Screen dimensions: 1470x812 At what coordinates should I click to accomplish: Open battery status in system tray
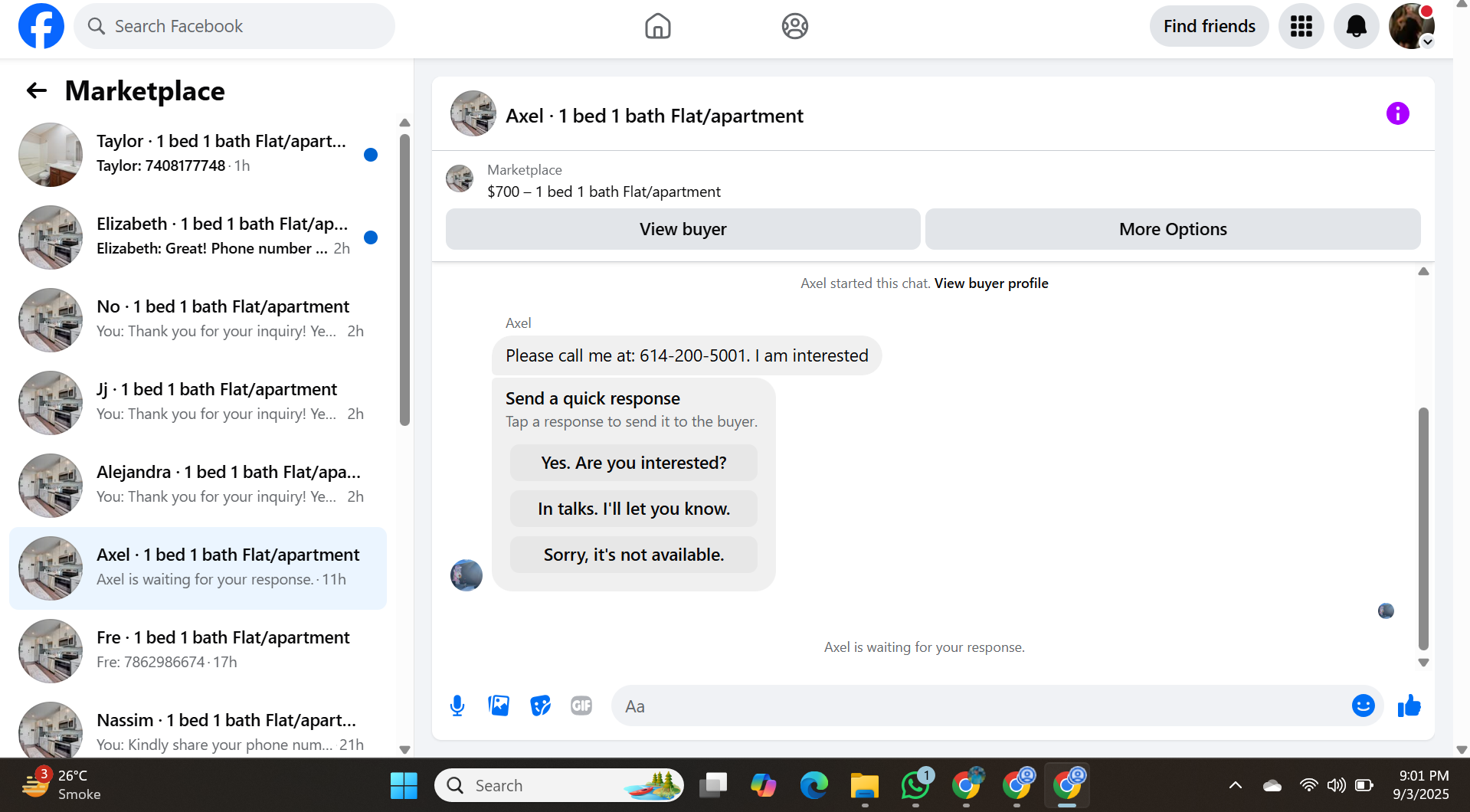click(x=1364, y=785)
